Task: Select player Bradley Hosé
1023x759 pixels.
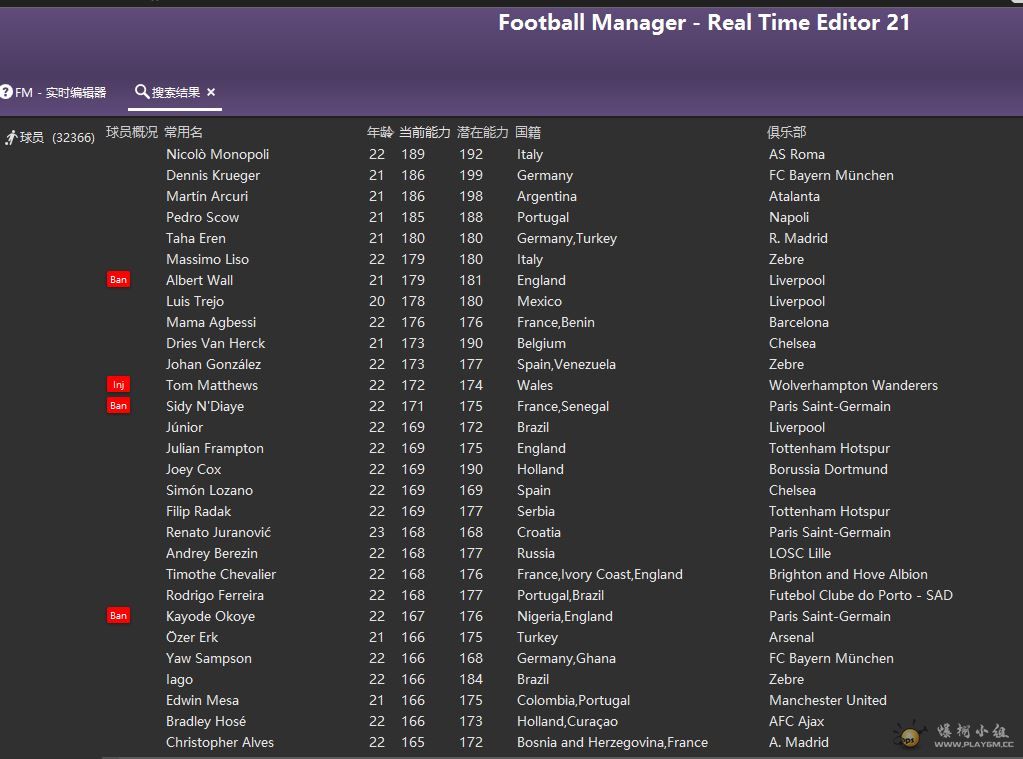Action: [x=206, y=721]
